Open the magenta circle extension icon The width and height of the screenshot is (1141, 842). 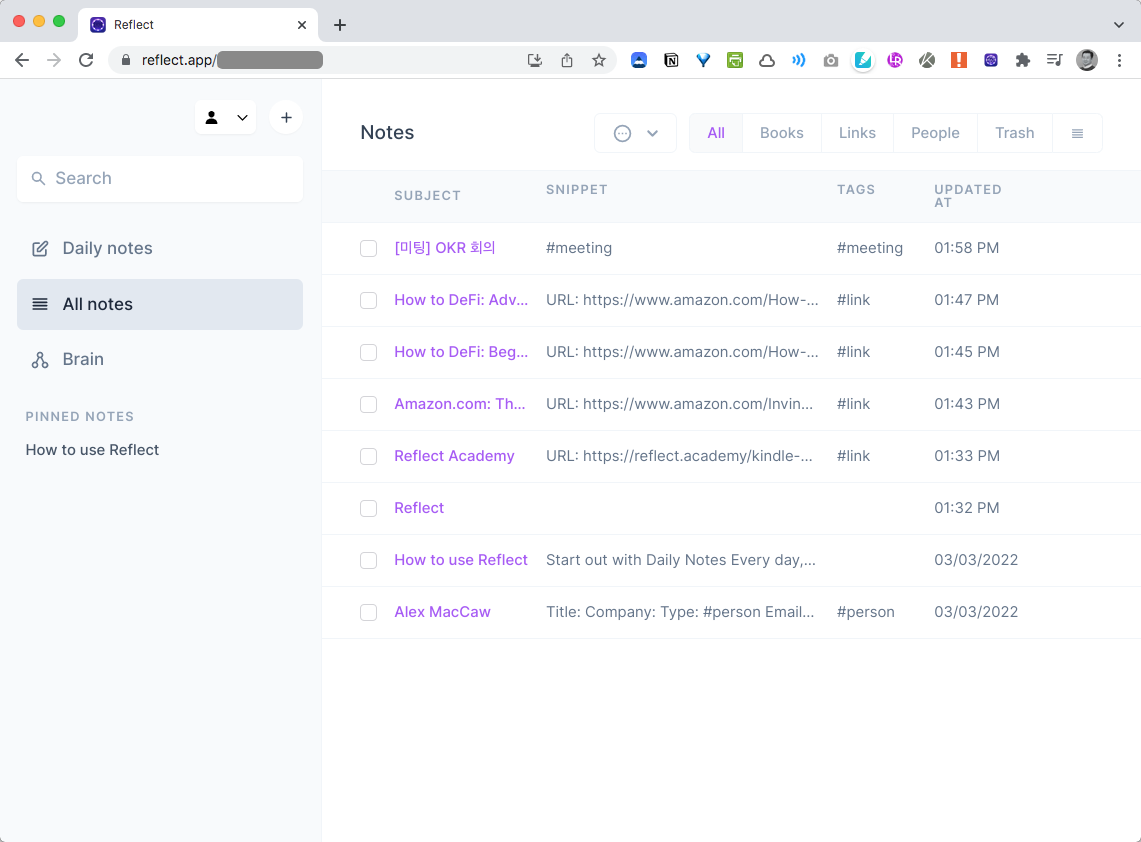pyautogui.click(x=895, y=60)
